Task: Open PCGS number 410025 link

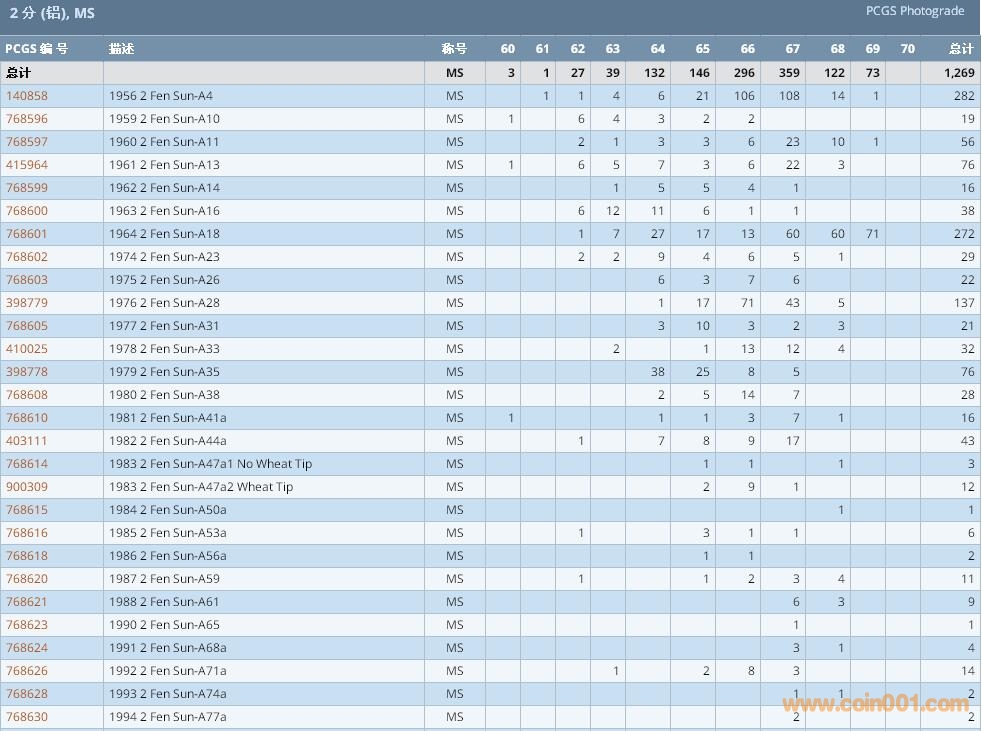Action: (x=27, y=349)
